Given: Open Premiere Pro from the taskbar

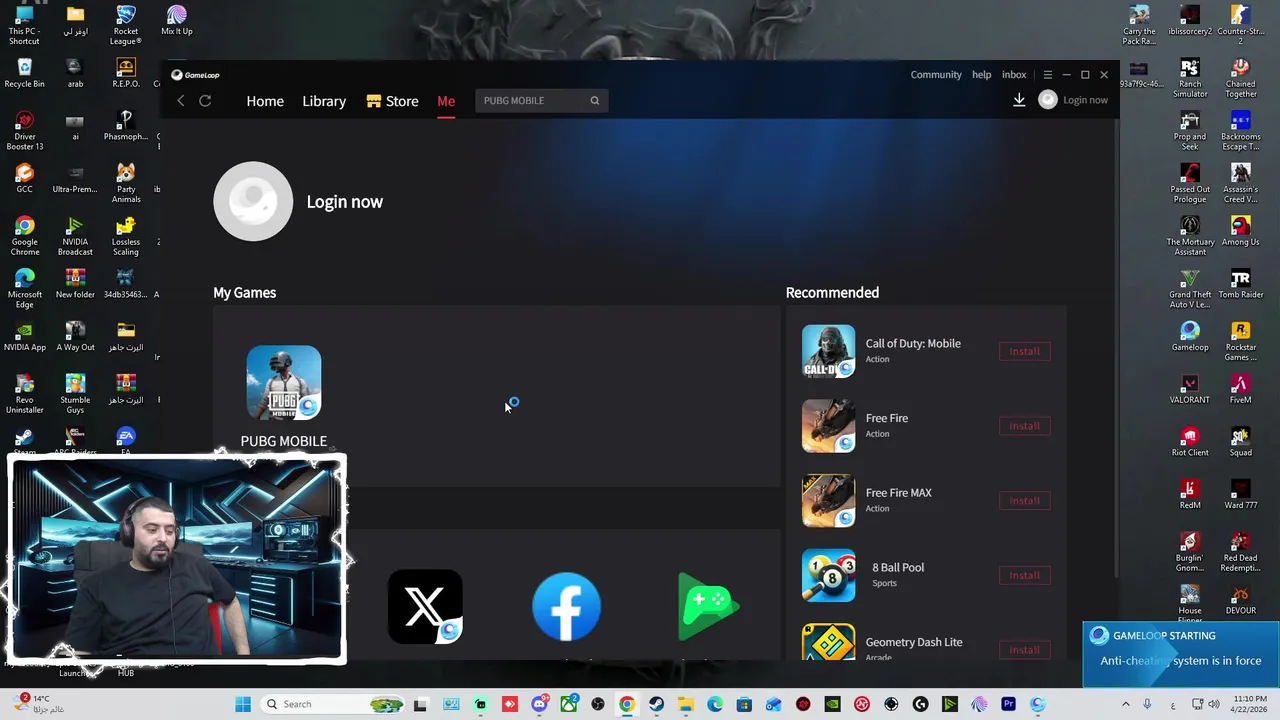Looking at the screenshot, I should coord(1008,704).
